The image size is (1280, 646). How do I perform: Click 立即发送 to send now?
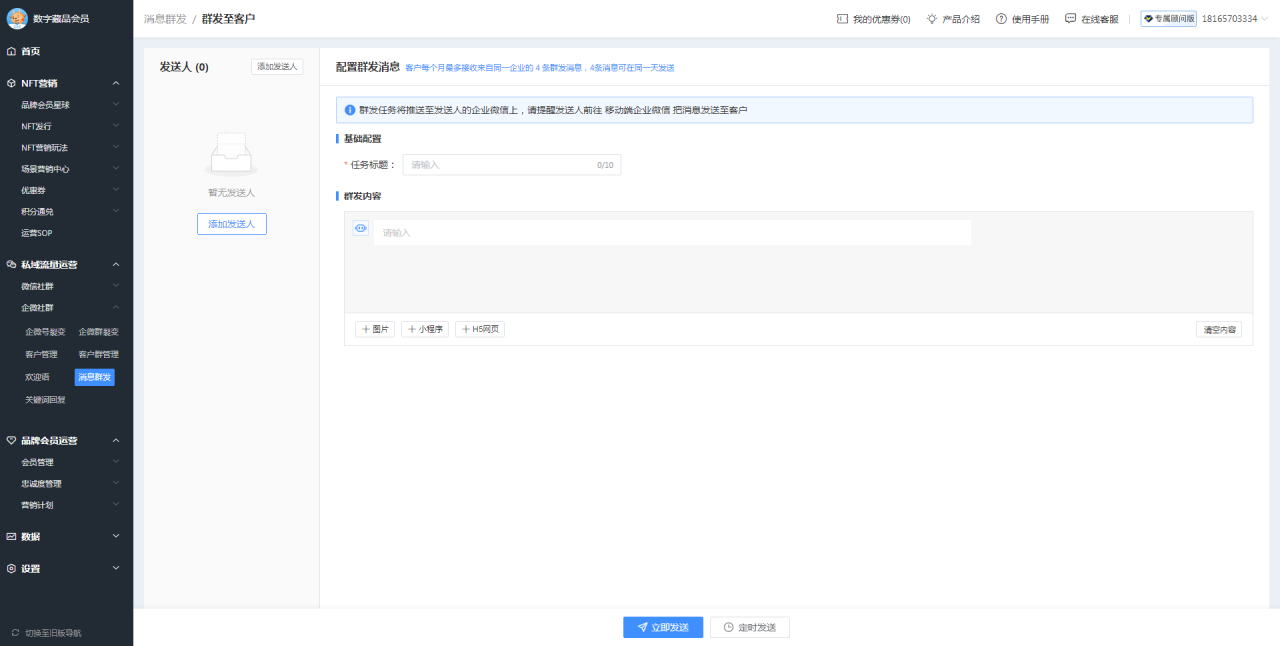(662, 627)
